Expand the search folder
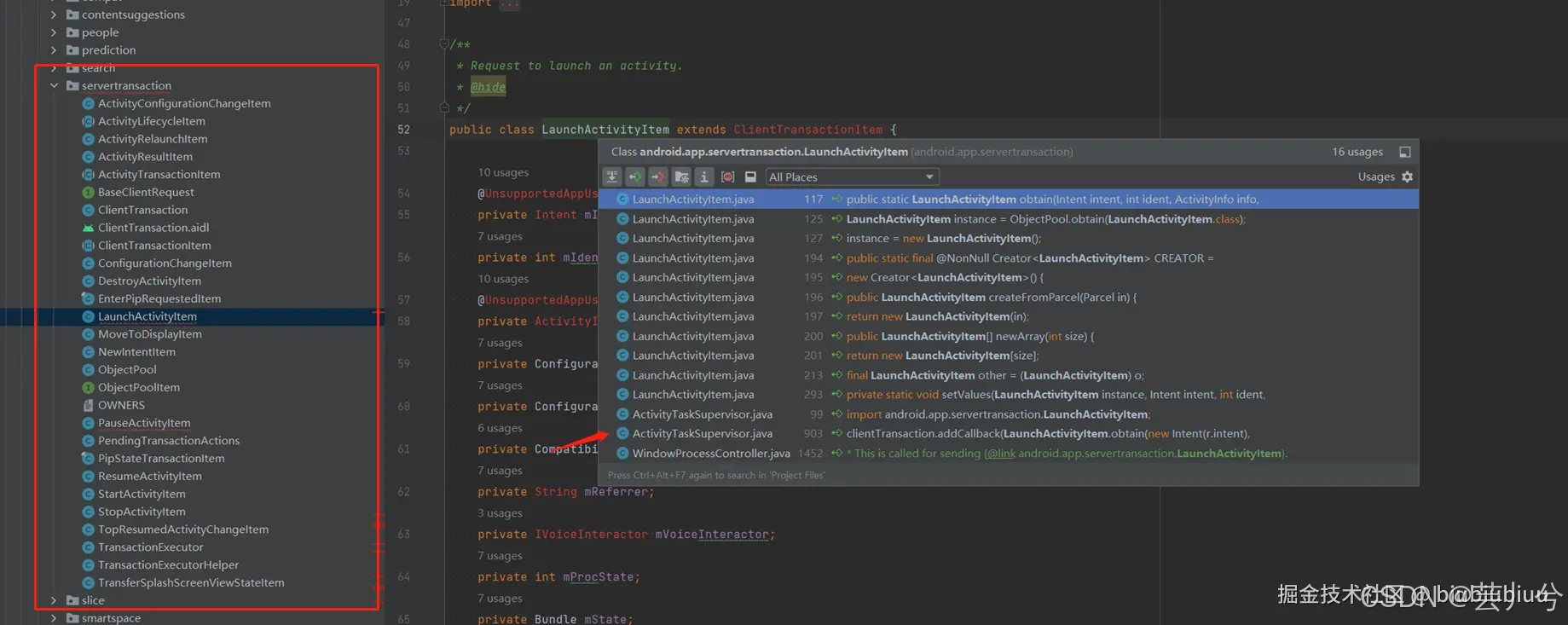 pyautogui.click(x=54, y=68)
